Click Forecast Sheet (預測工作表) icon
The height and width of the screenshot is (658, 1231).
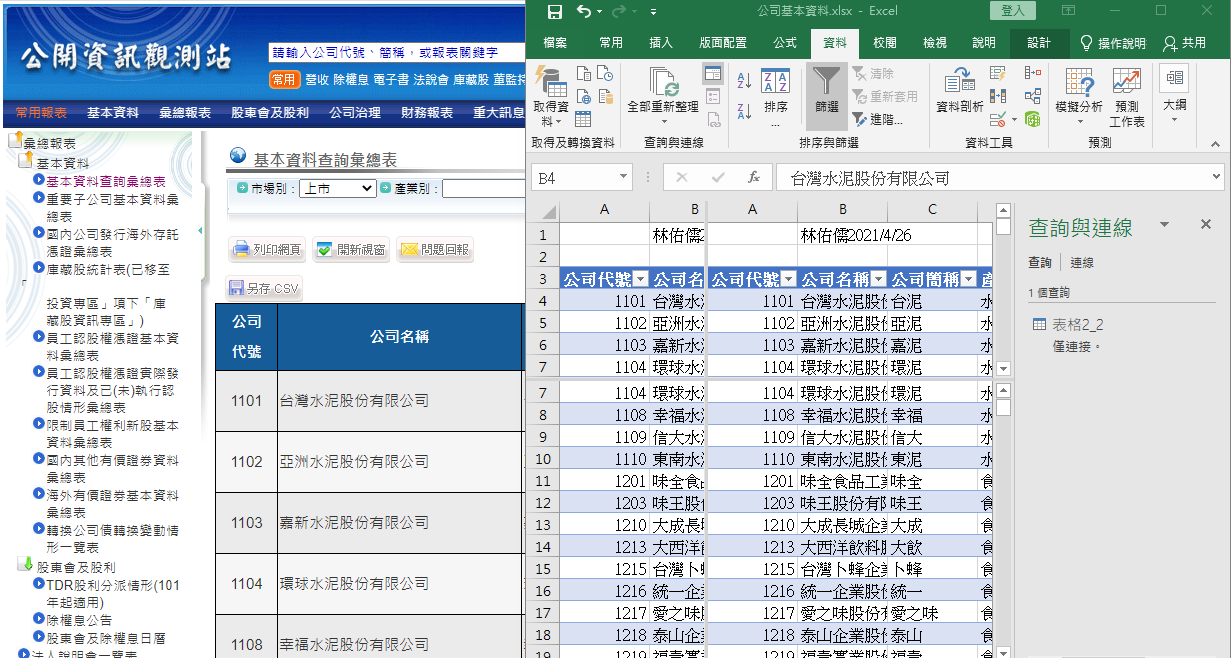pyautogui.click(x=1127, y=97)
